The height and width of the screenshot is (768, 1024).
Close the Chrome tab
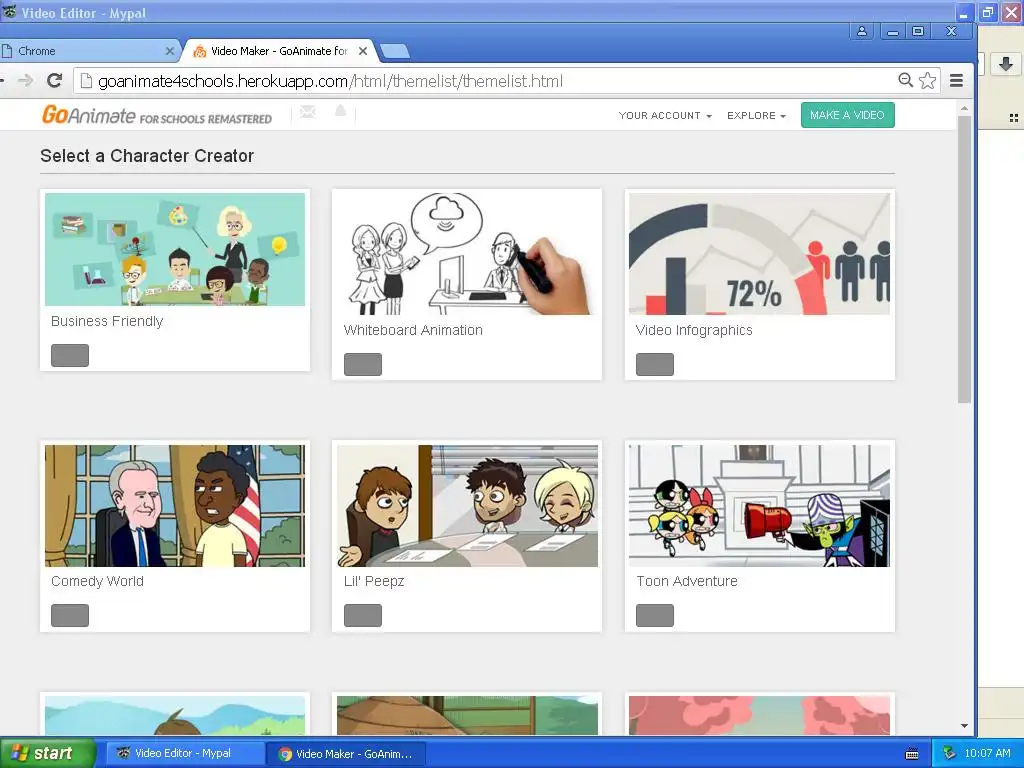click(170, 51)
